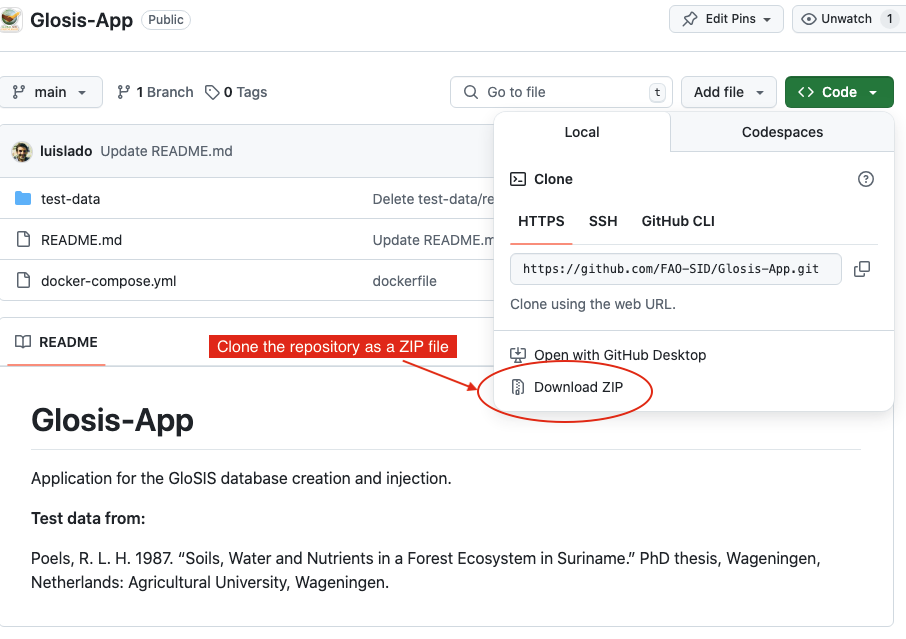Click the test-data folder icon

point(23,199)
